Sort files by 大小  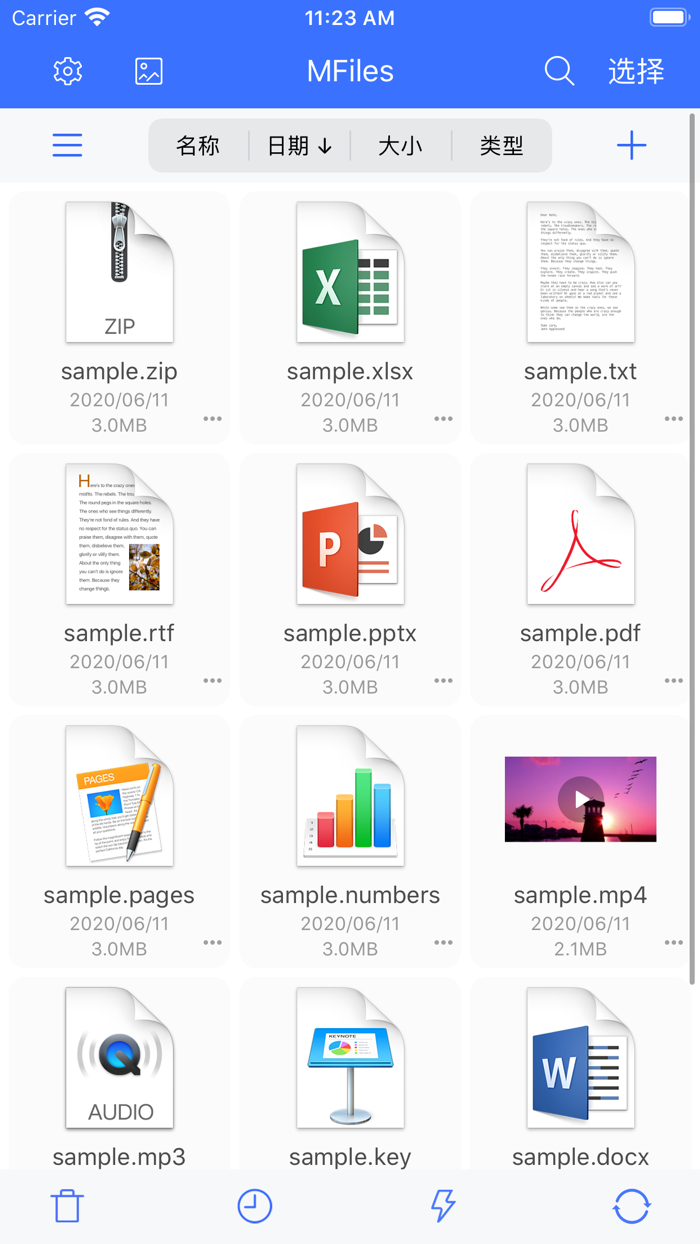(x=400, y=146)
